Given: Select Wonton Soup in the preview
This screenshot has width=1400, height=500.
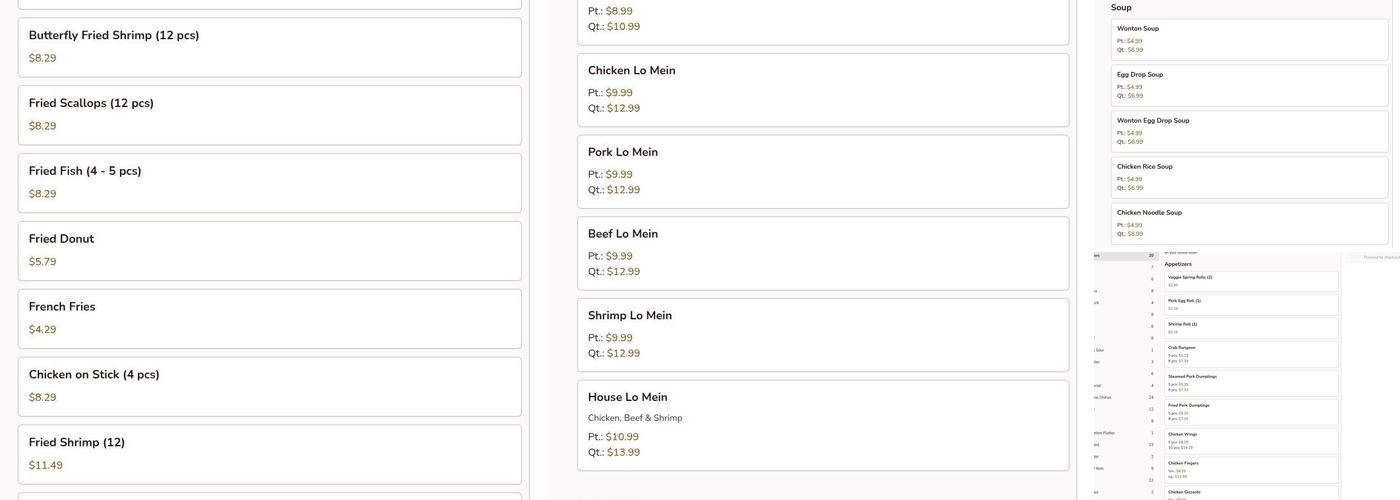Looking at the screenshot, I should pos(1249,39).
